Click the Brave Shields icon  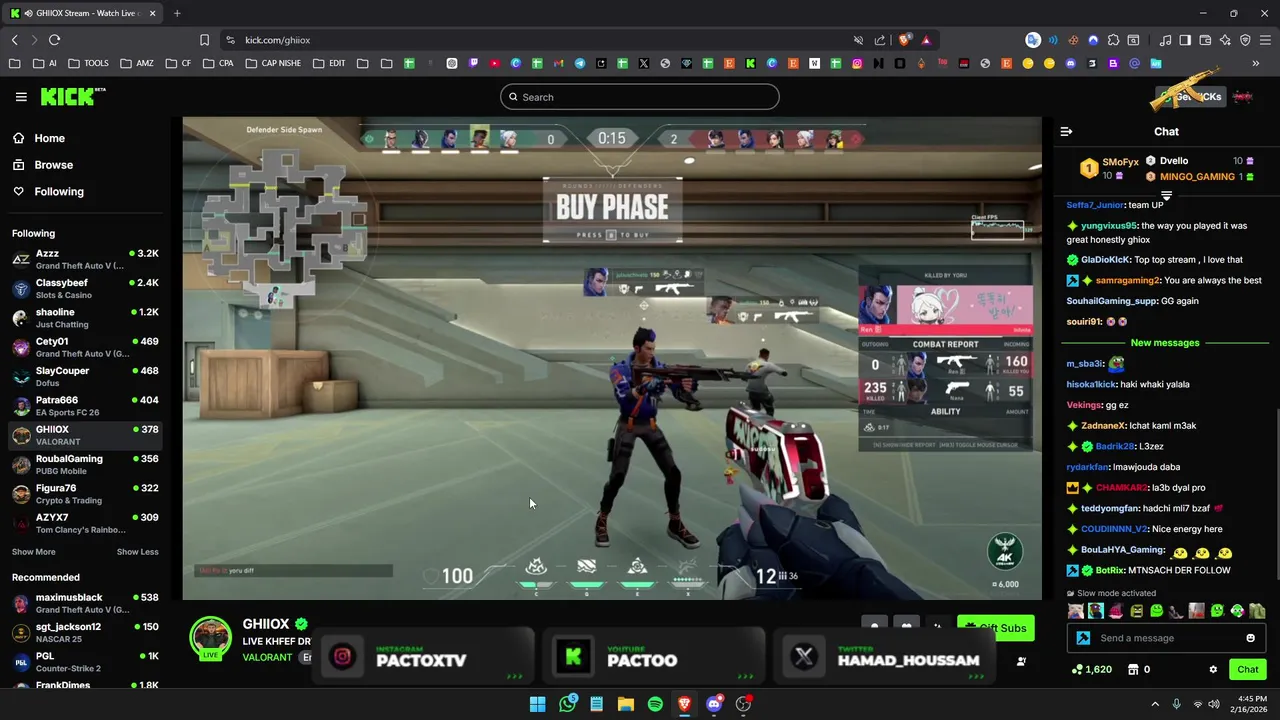coord(905,40)
